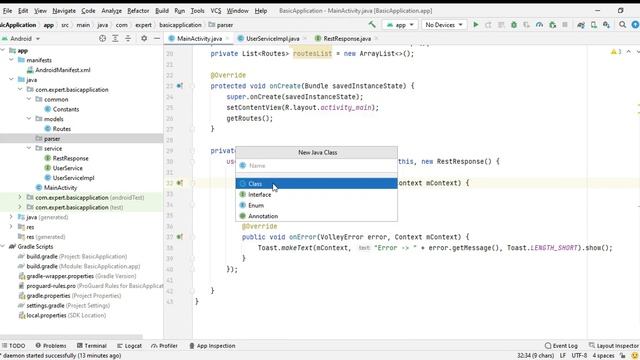Select Routes class in project tree

62,129
